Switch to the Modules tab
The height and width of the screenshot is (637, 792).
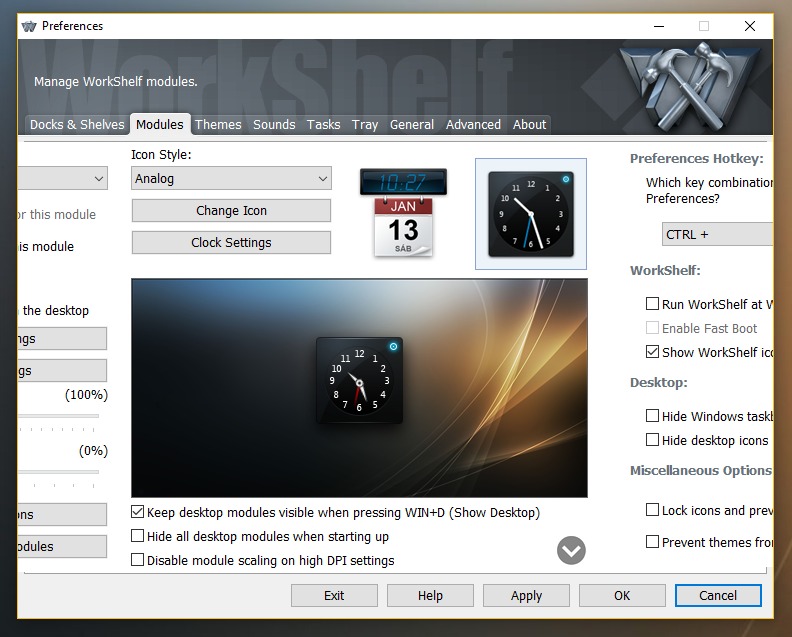pyautogui.click(x=160, y=124)
